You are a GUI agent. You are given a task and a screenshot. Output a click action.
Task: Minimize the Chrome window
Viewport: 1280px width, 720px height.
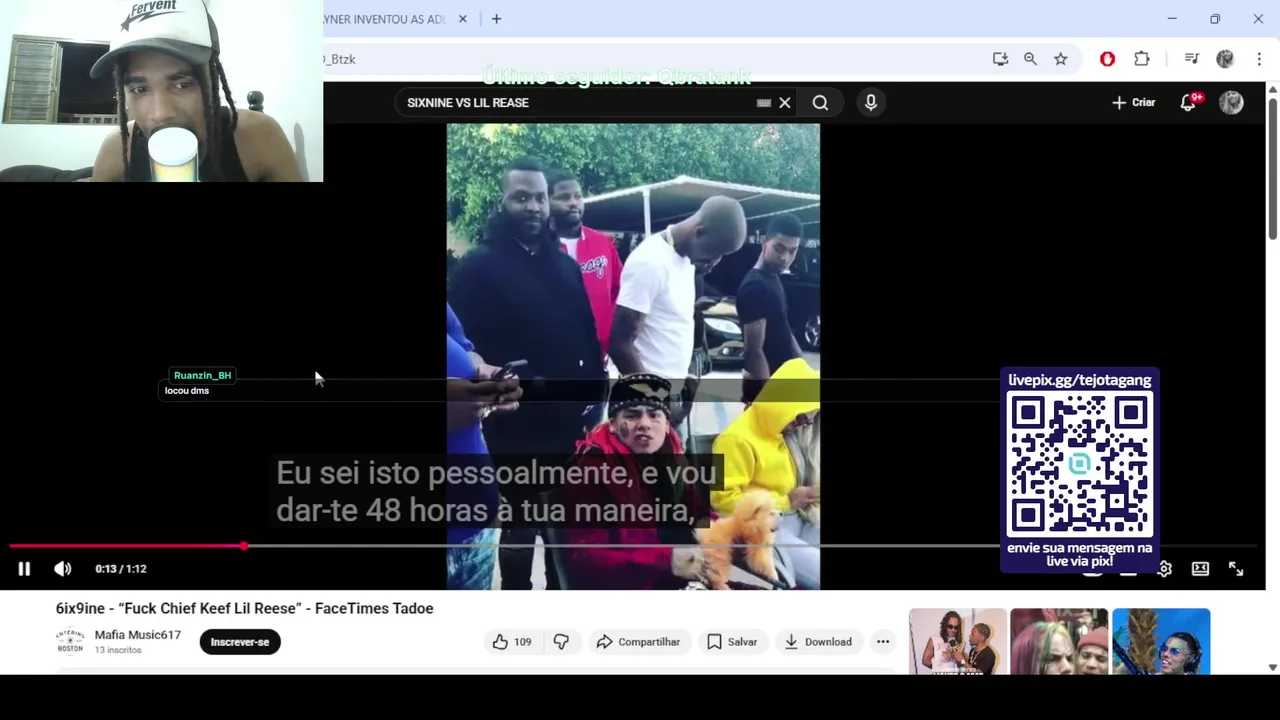(x=1172, y=19)
